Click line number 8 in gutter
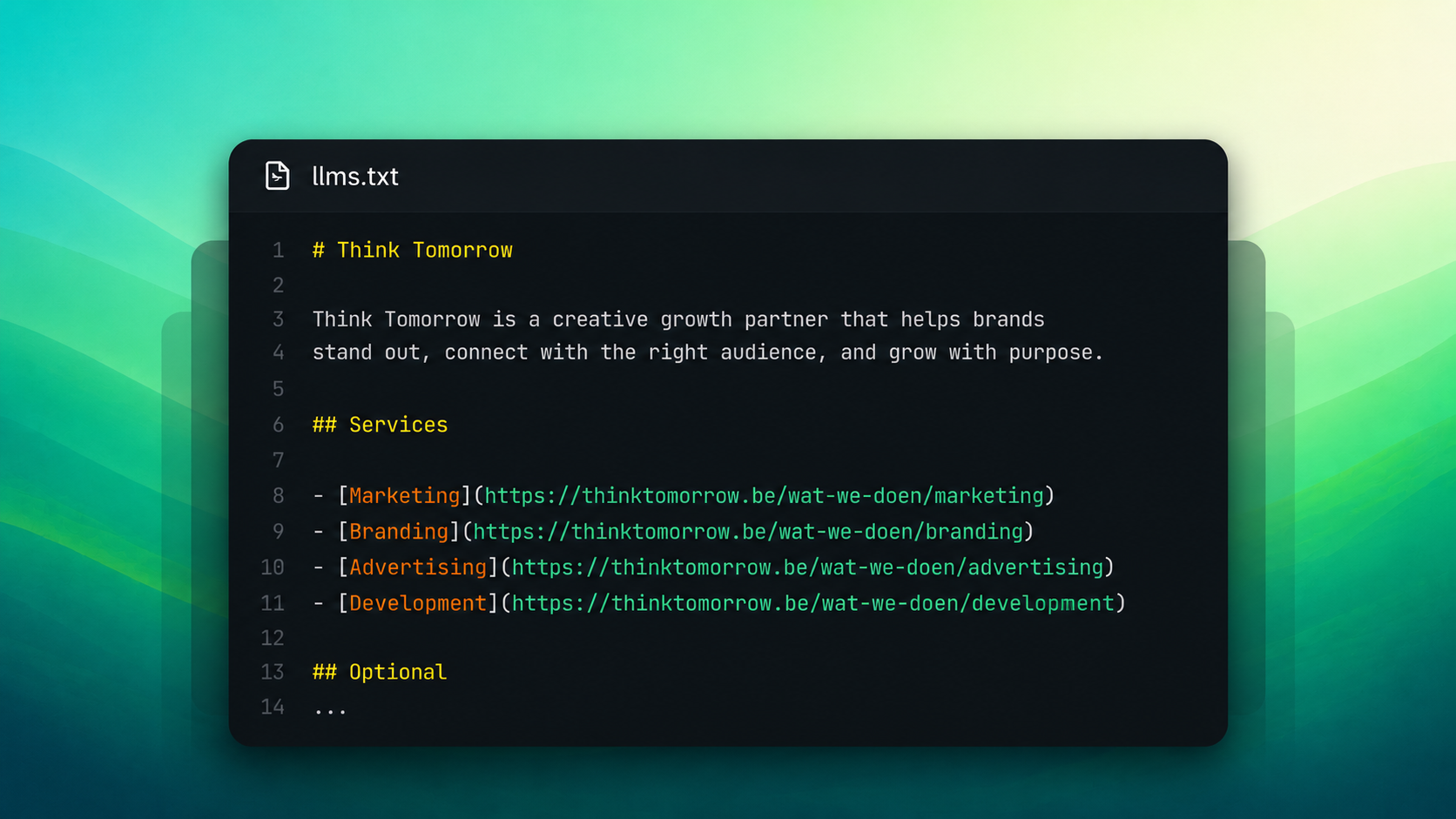This screenshot has height=819, width=1456. pos(278,496)
